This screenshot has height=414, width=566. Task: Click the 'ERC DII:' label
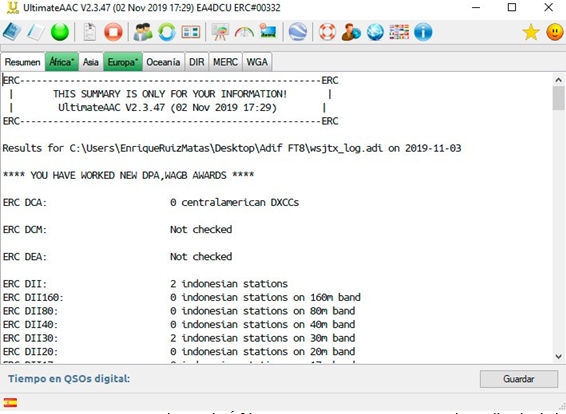coord(25,284)
